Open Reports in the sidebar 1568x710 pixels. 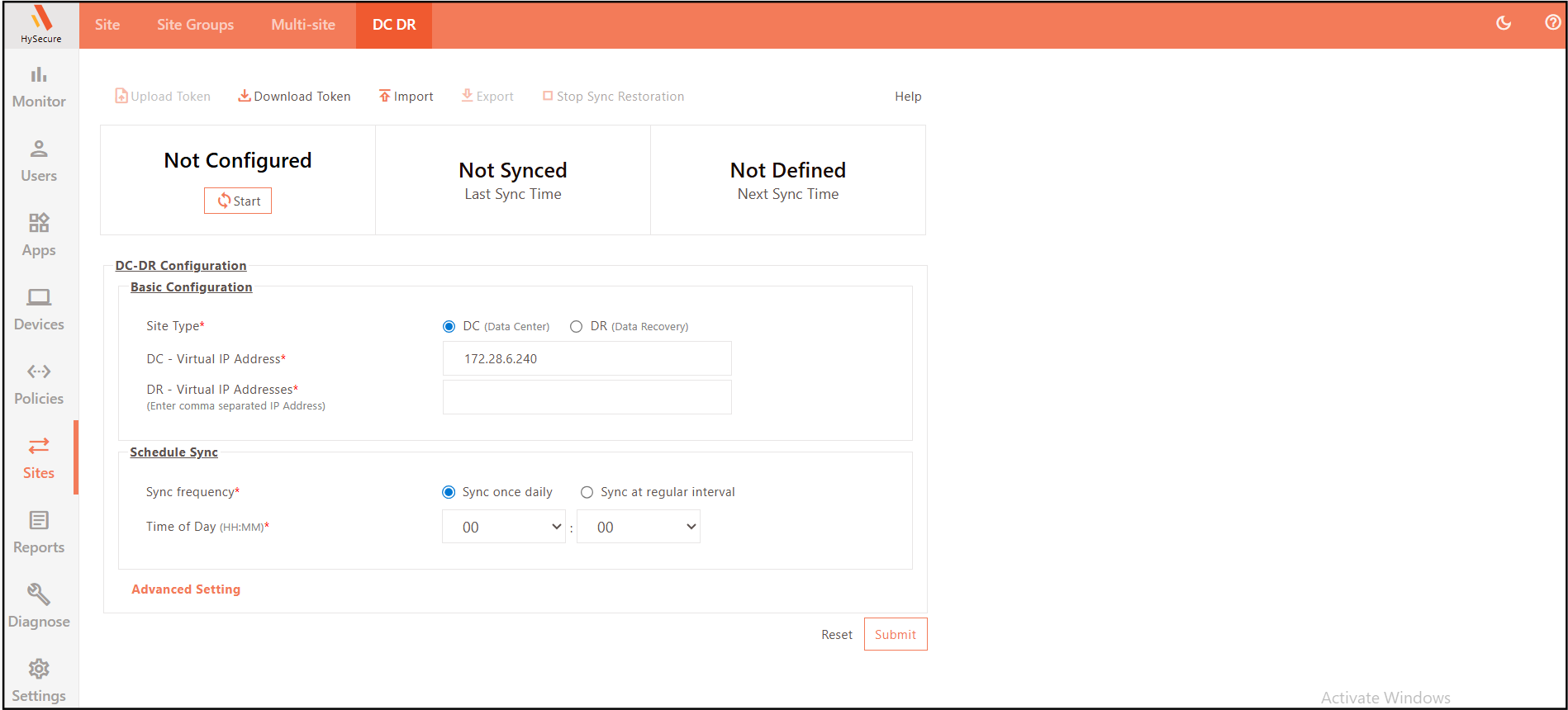[39, 532]
